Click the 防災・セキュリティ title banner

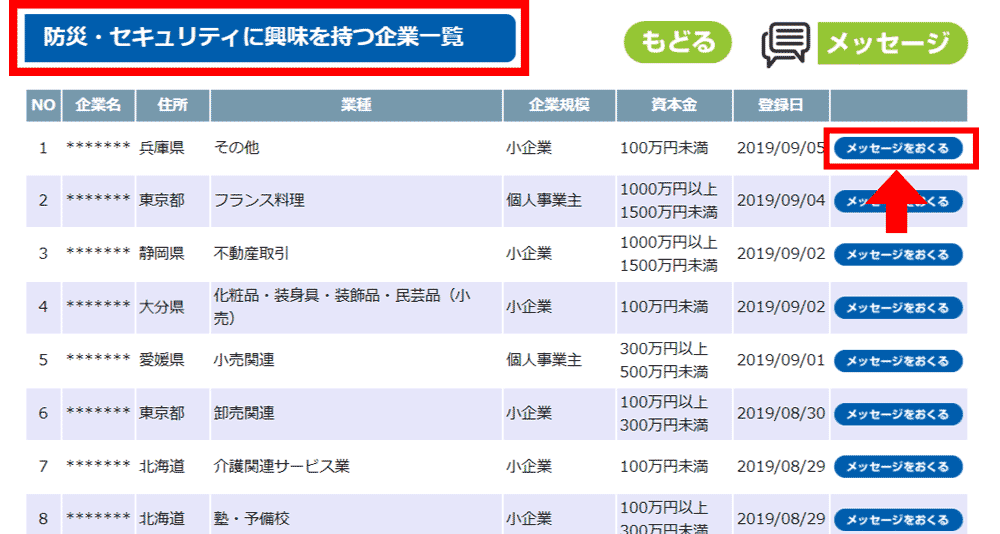coord(269,38)
